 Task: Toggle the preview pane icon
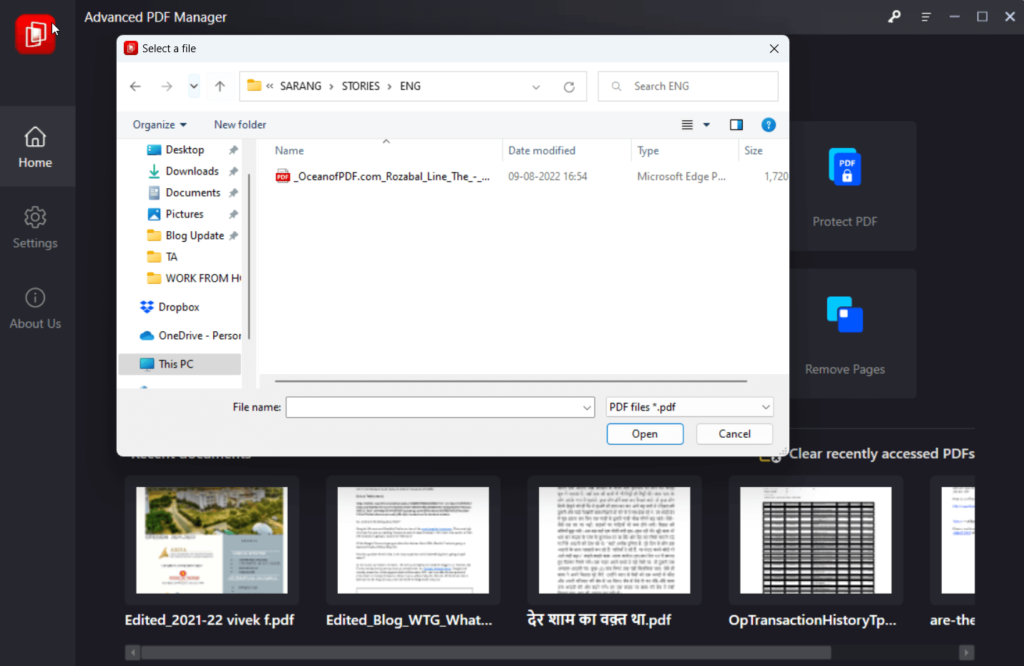click(x=736, y=125)
